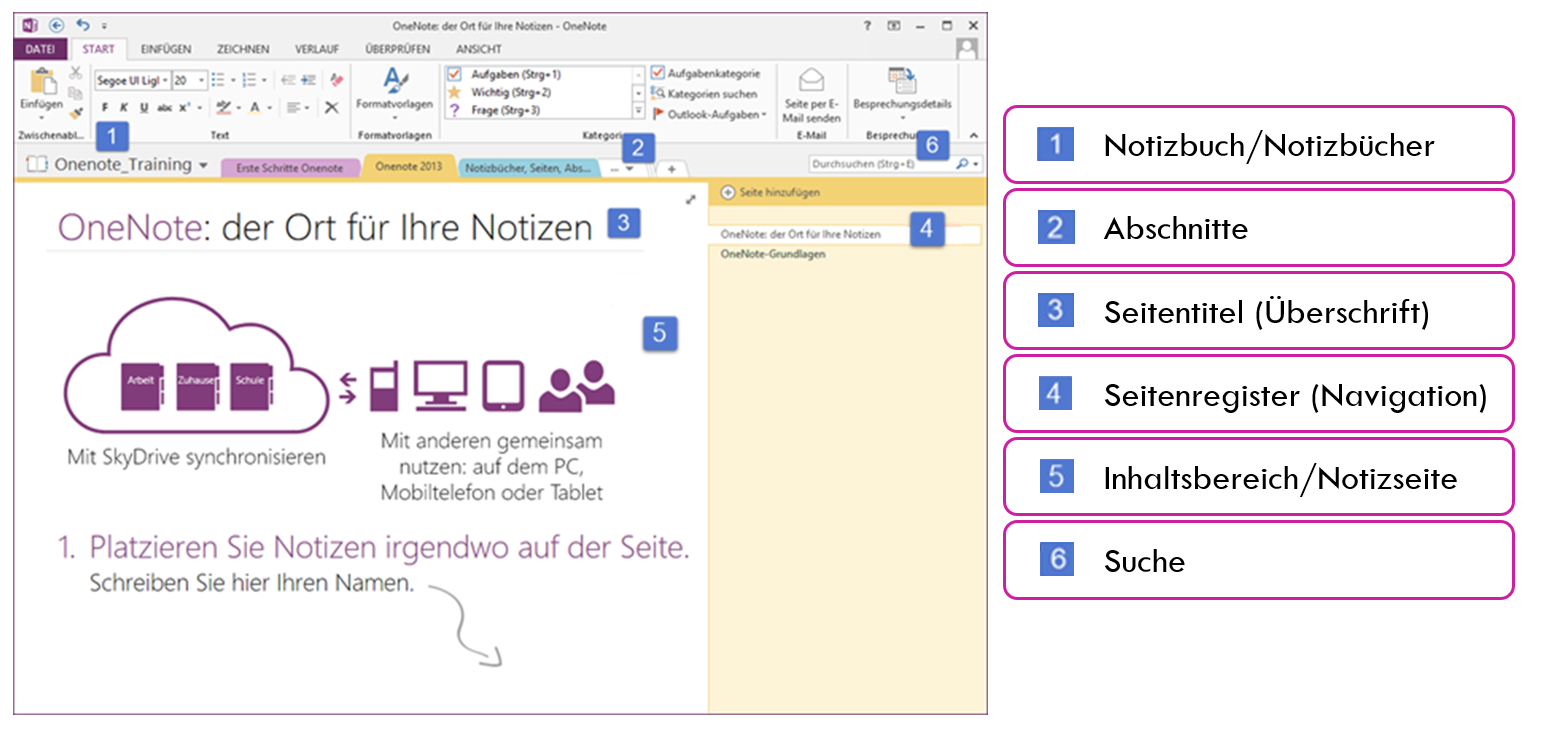Click the Undo arrow icon
Screen dimensions: 1541x733
83,26
